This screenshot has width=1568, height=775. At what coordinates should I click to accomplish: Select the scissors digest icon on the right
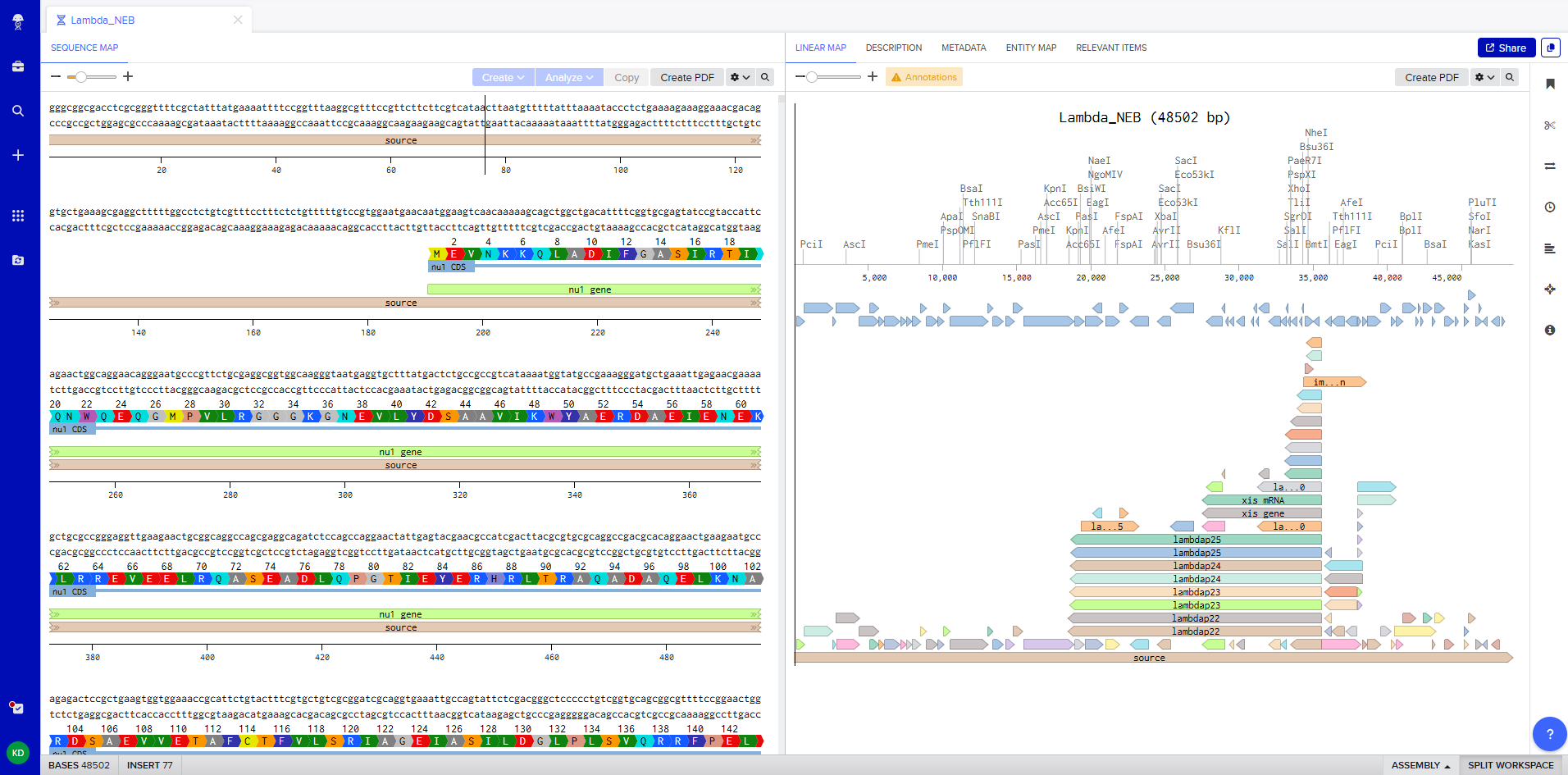pos(1550,125)
